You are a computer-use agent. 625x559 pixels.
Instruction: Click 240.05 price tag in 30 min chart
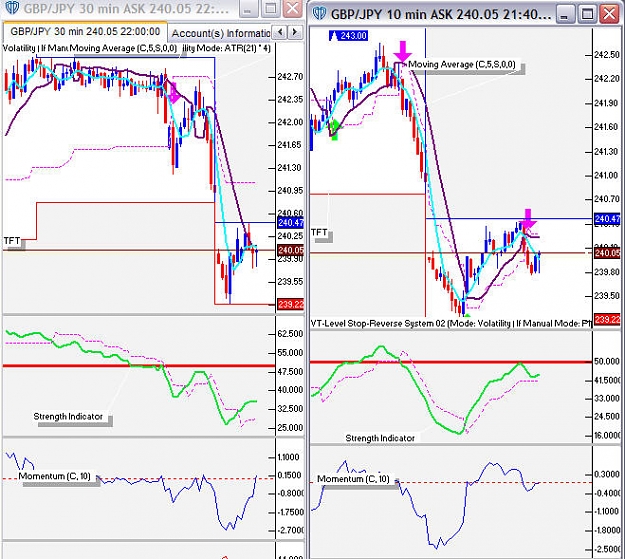pos(291,250)
